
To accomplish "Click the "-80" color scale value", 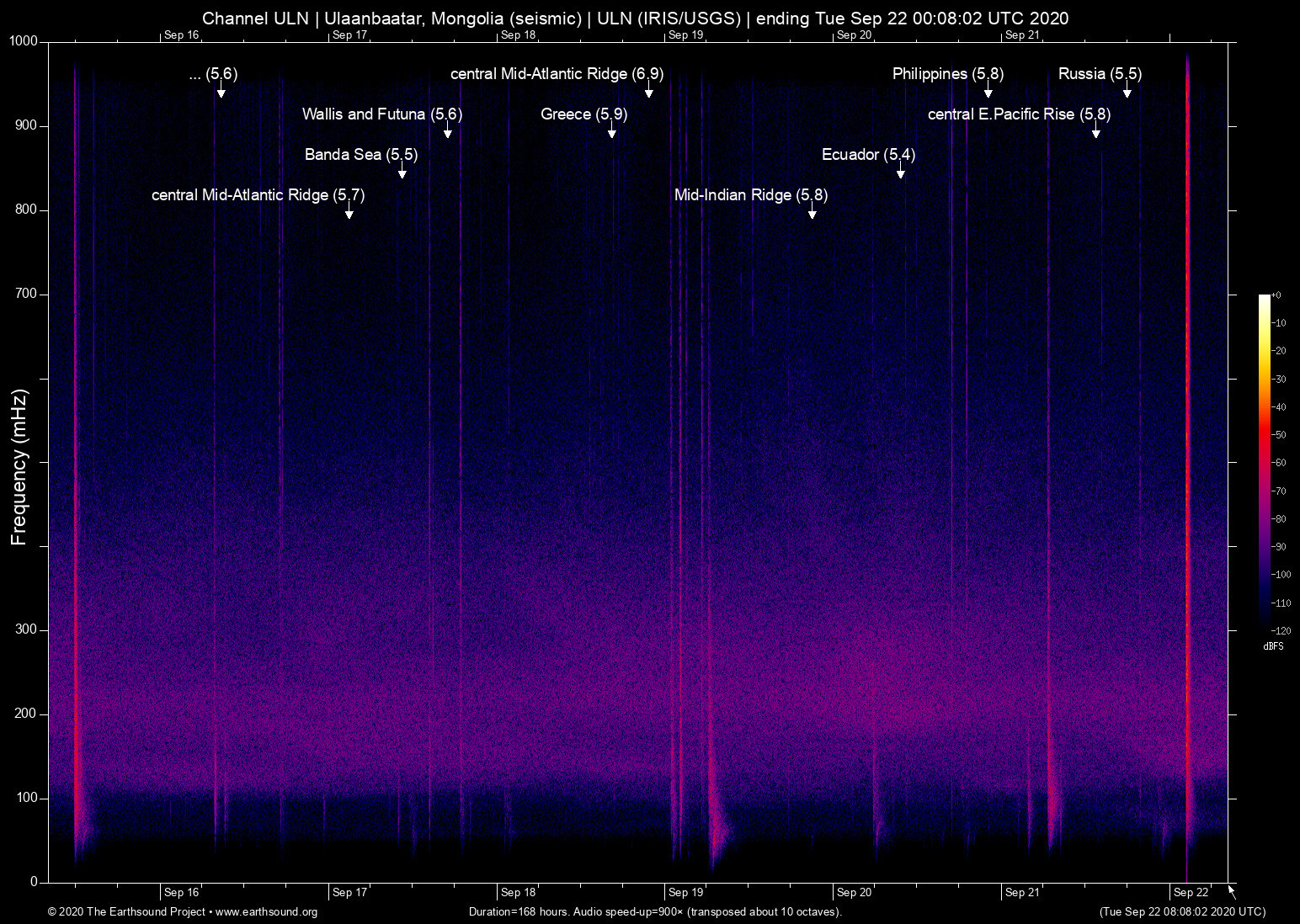I will pyautogui.click(x=1278, y=519).
